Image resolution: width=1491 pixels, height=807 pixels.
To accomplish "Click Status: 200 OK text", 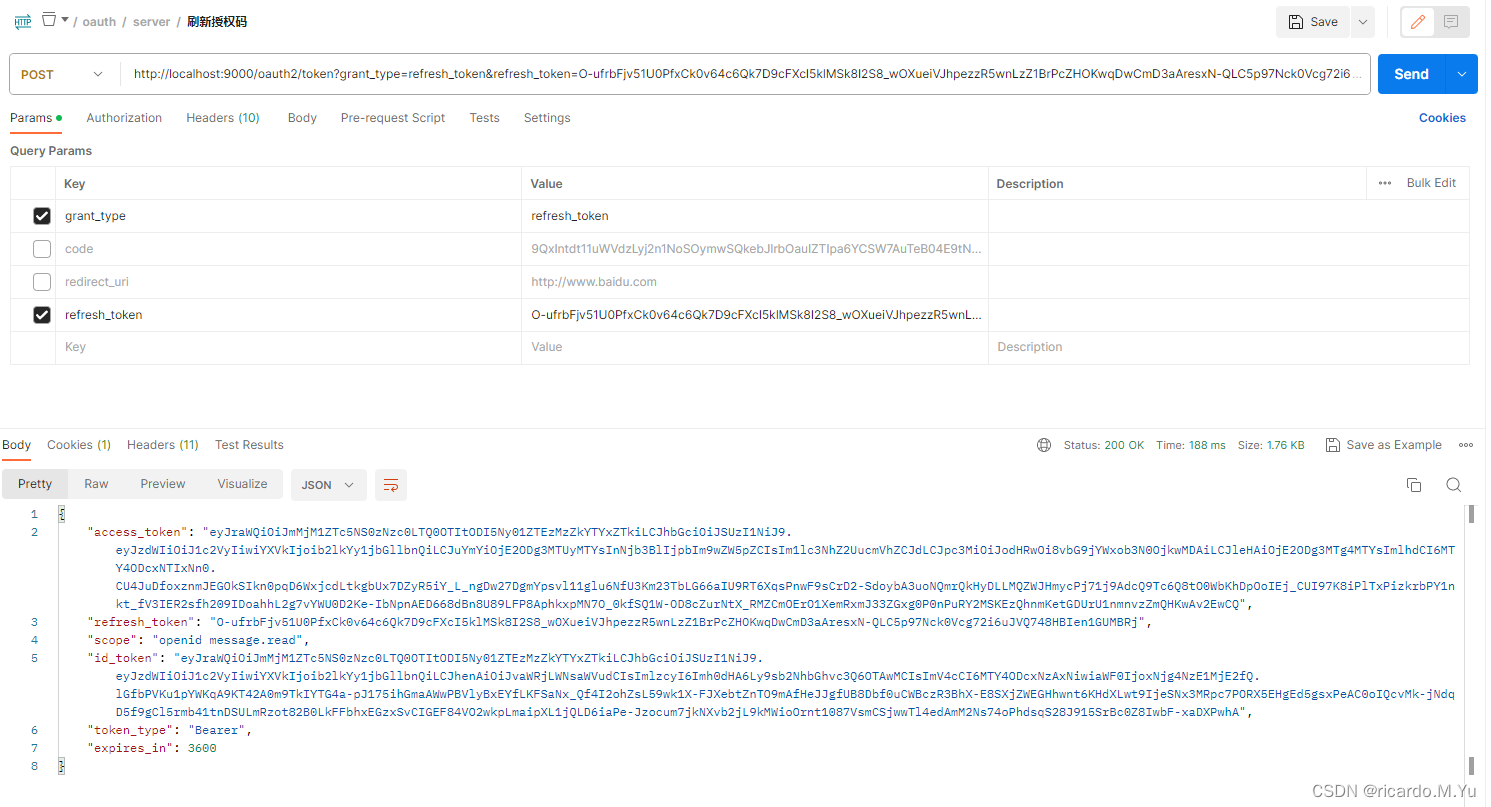I will tap(1104, 445).
